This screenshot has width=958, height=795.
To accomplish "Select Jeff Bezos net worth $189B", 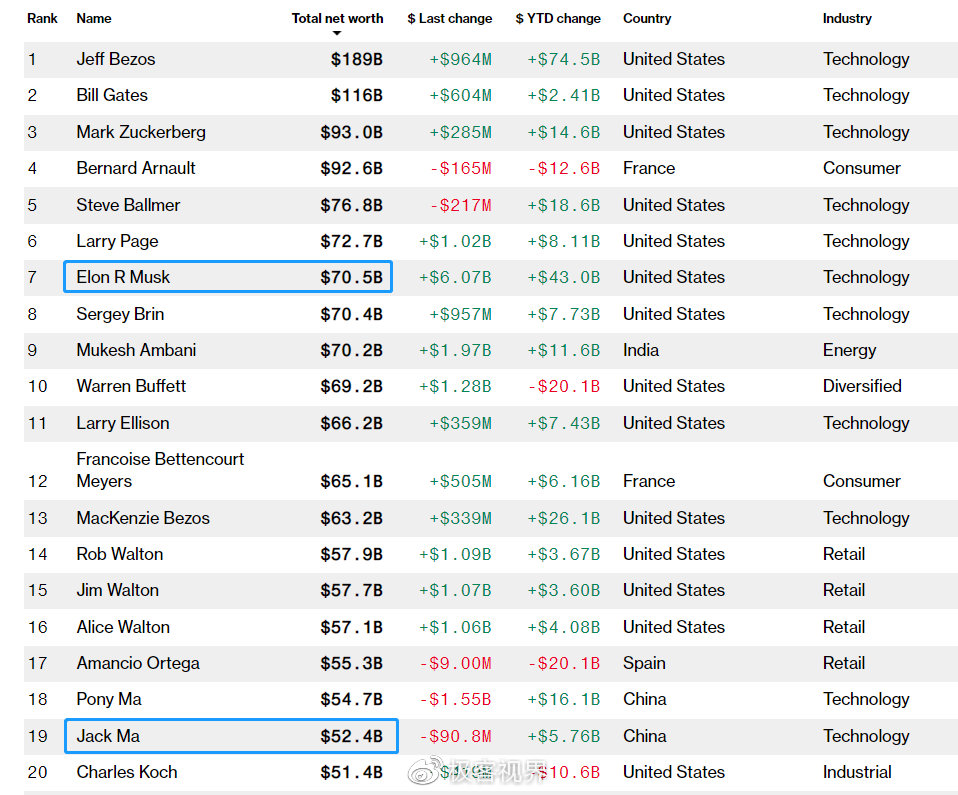I will coord(357,59).
